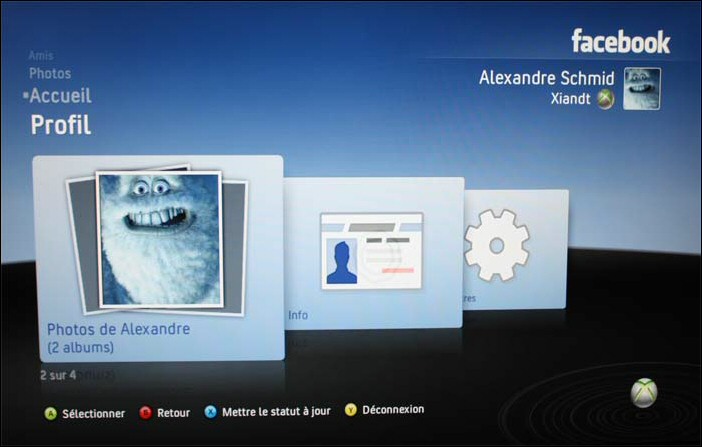Open the Amis menu item
The image size is (702, 447).
tap(41, 56)
